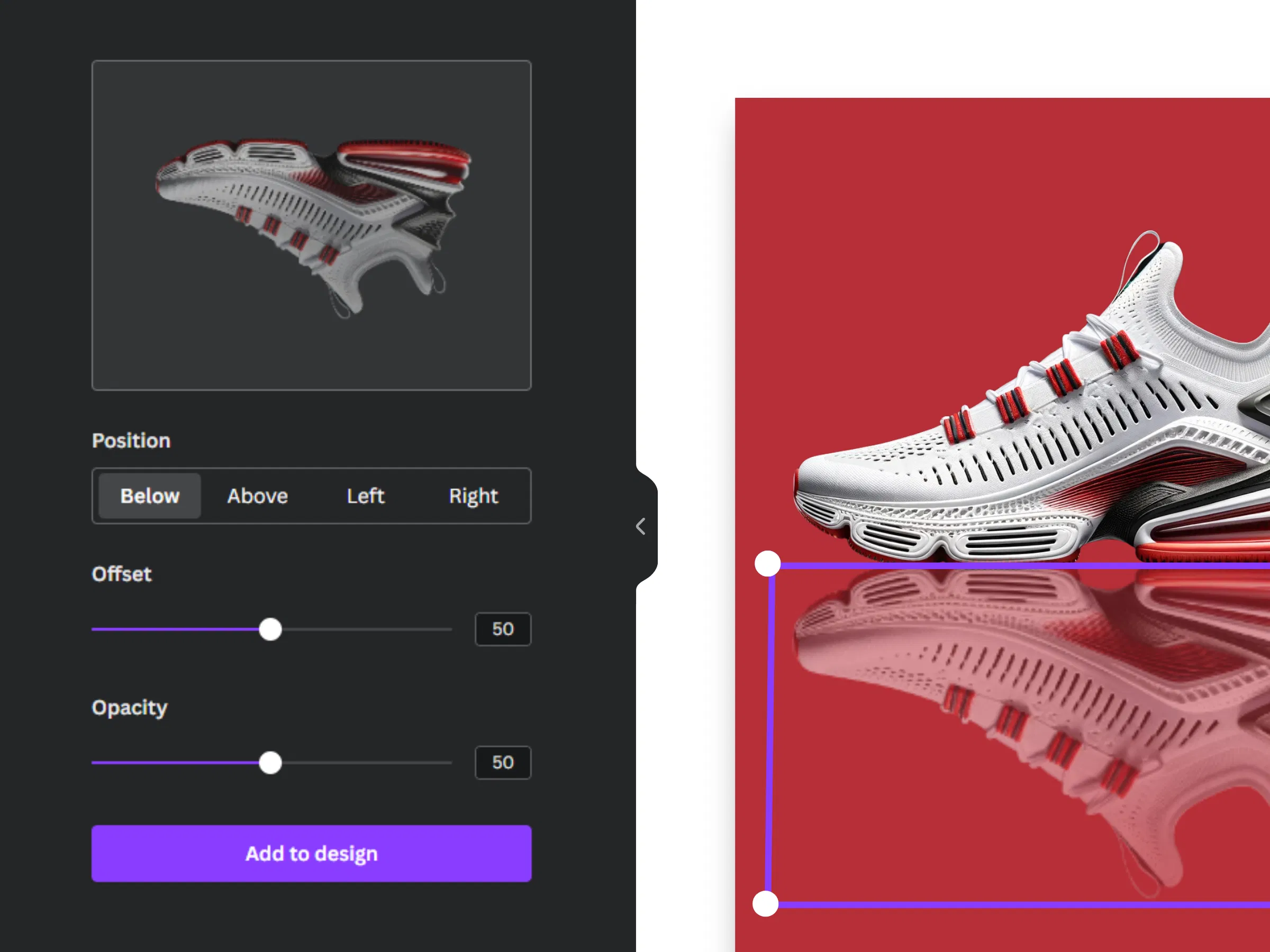This screenshot has width=1270, height=952.
Task: Select the bottom-left resize handle of reflection
Action: pyautogui.click(x=765, y=904)
